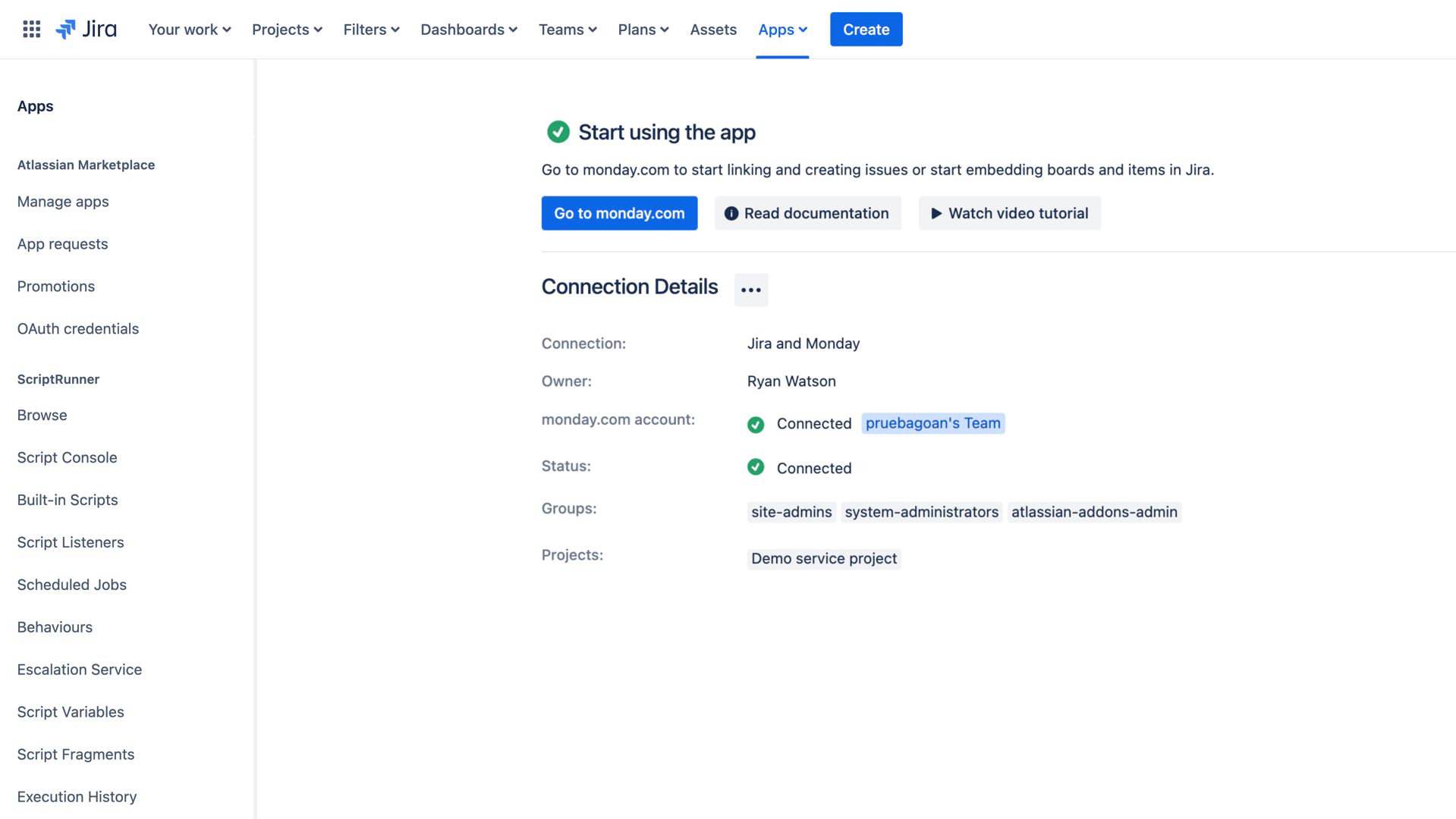
Task: Click the owner name Ryan Watson
Action: (x=791, y=381)
